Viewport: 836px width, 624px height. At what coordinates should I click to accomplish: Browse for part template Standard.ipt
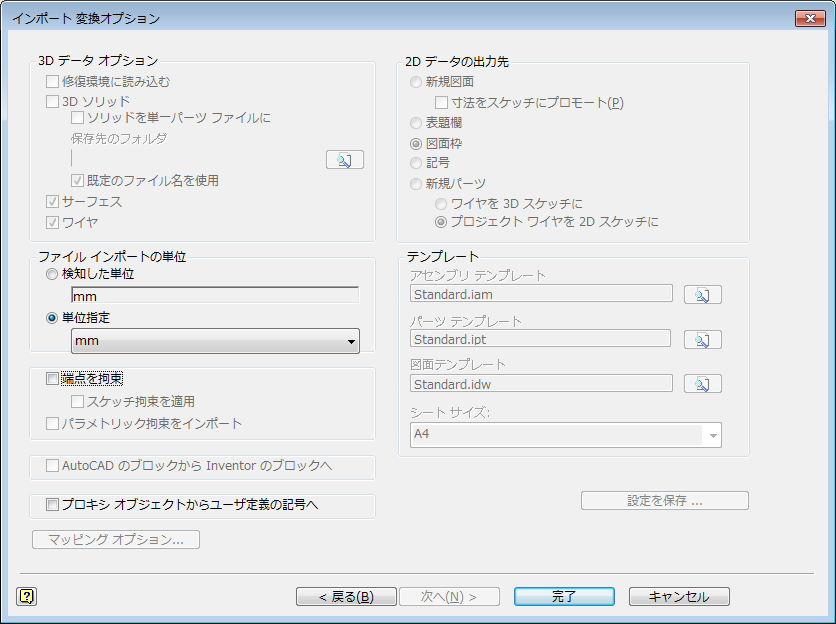pos(702,339)
